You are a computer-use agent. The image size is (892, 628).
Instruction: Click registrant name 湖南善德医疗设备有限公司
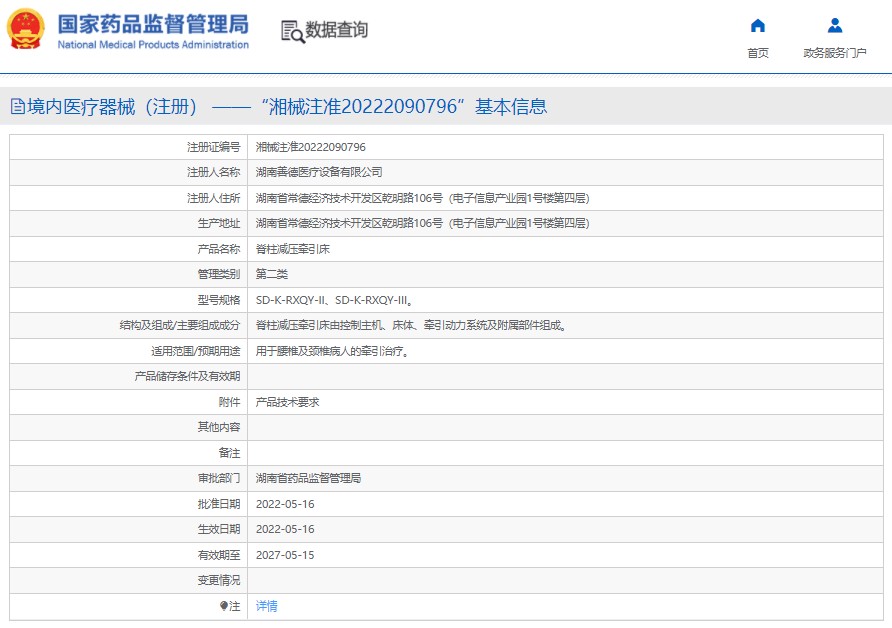(x=319, y=172)
